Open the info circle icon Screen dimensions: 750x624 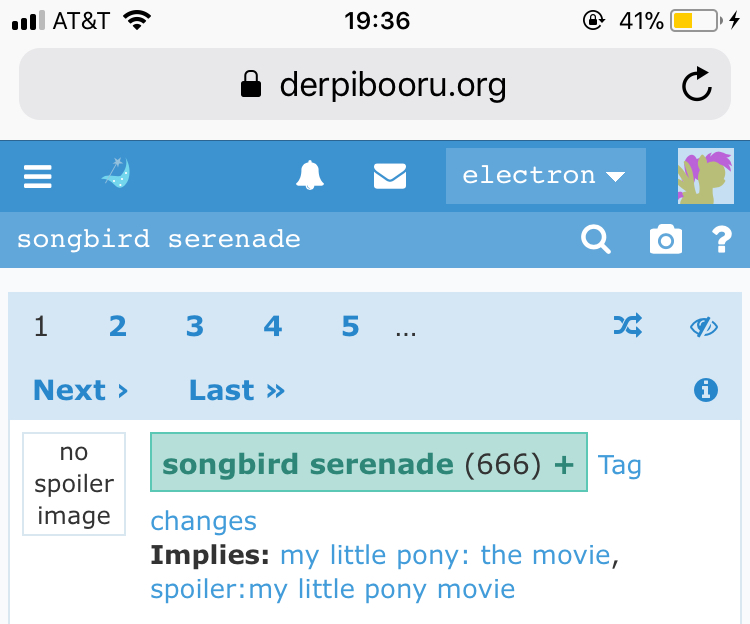706,390
